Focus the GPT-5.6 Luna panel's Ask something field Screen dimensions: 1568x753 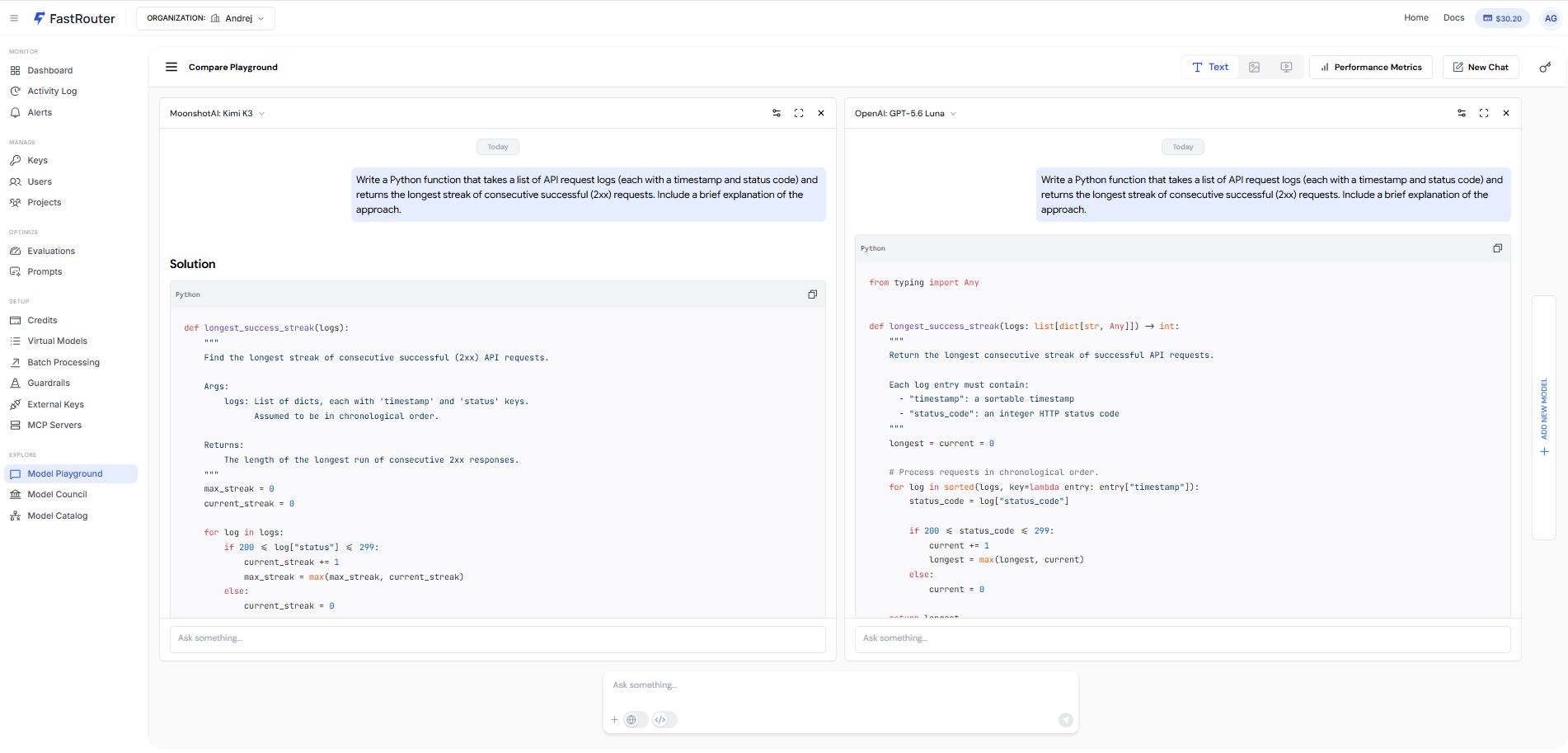point(1182,639)
